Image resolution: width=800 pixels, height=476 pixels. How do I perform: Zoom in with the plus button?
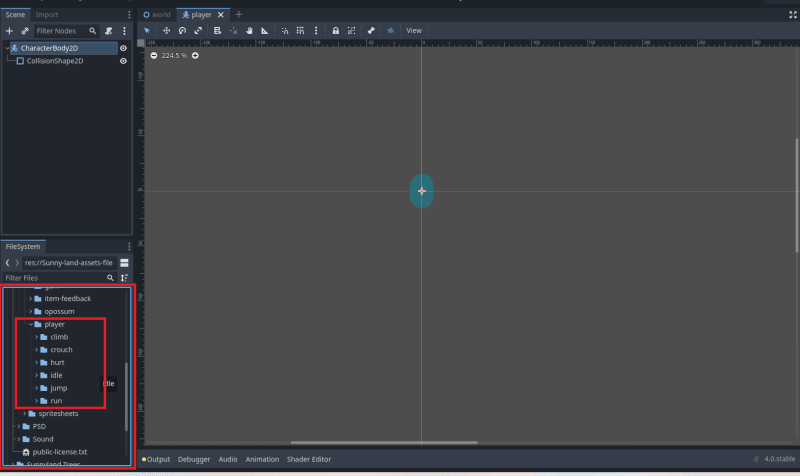coord(195,56)
